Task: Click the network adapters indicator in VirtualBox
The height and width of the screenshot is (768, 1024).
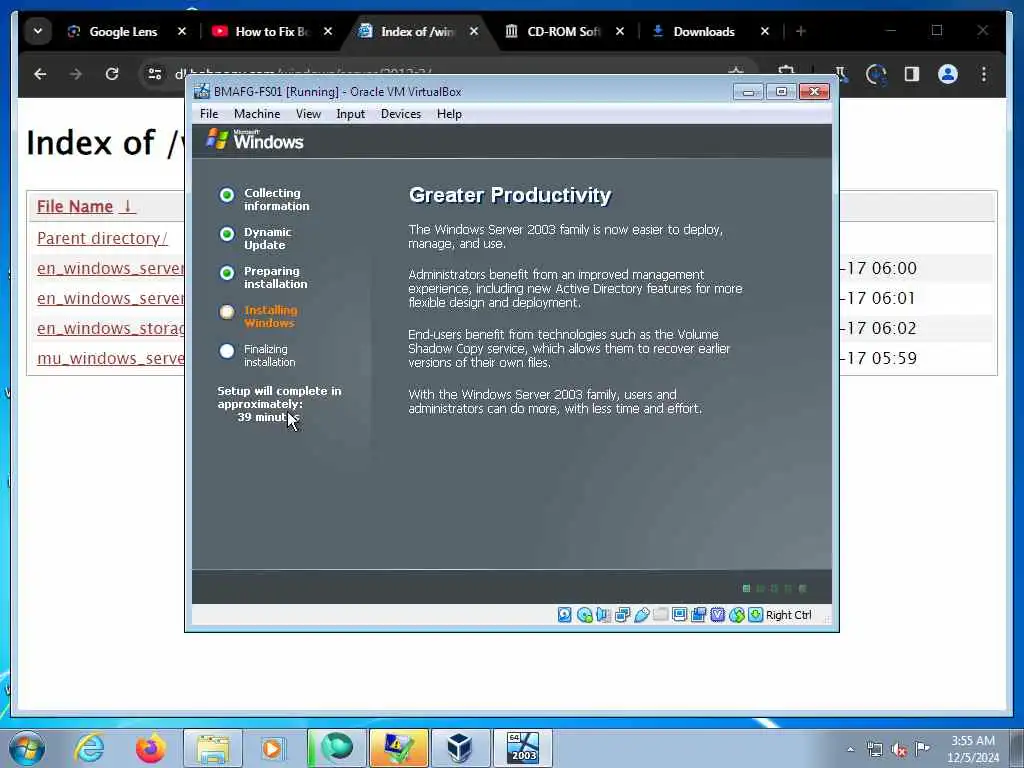Action: coord(622,615)
